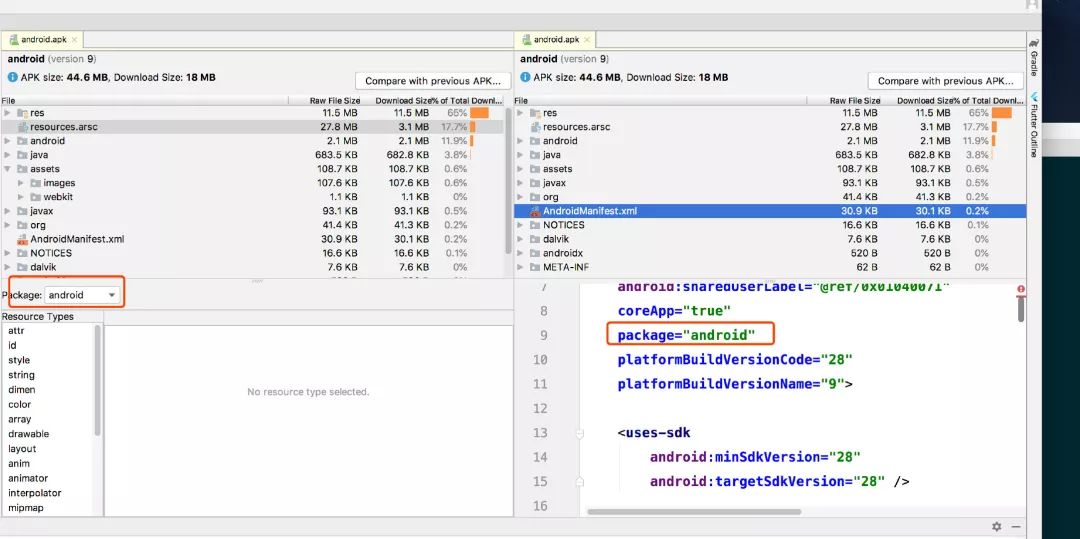Click the red error indicator in the editor gutter
This screenshot has width=1080, height=539.
tap(1021, 289)
